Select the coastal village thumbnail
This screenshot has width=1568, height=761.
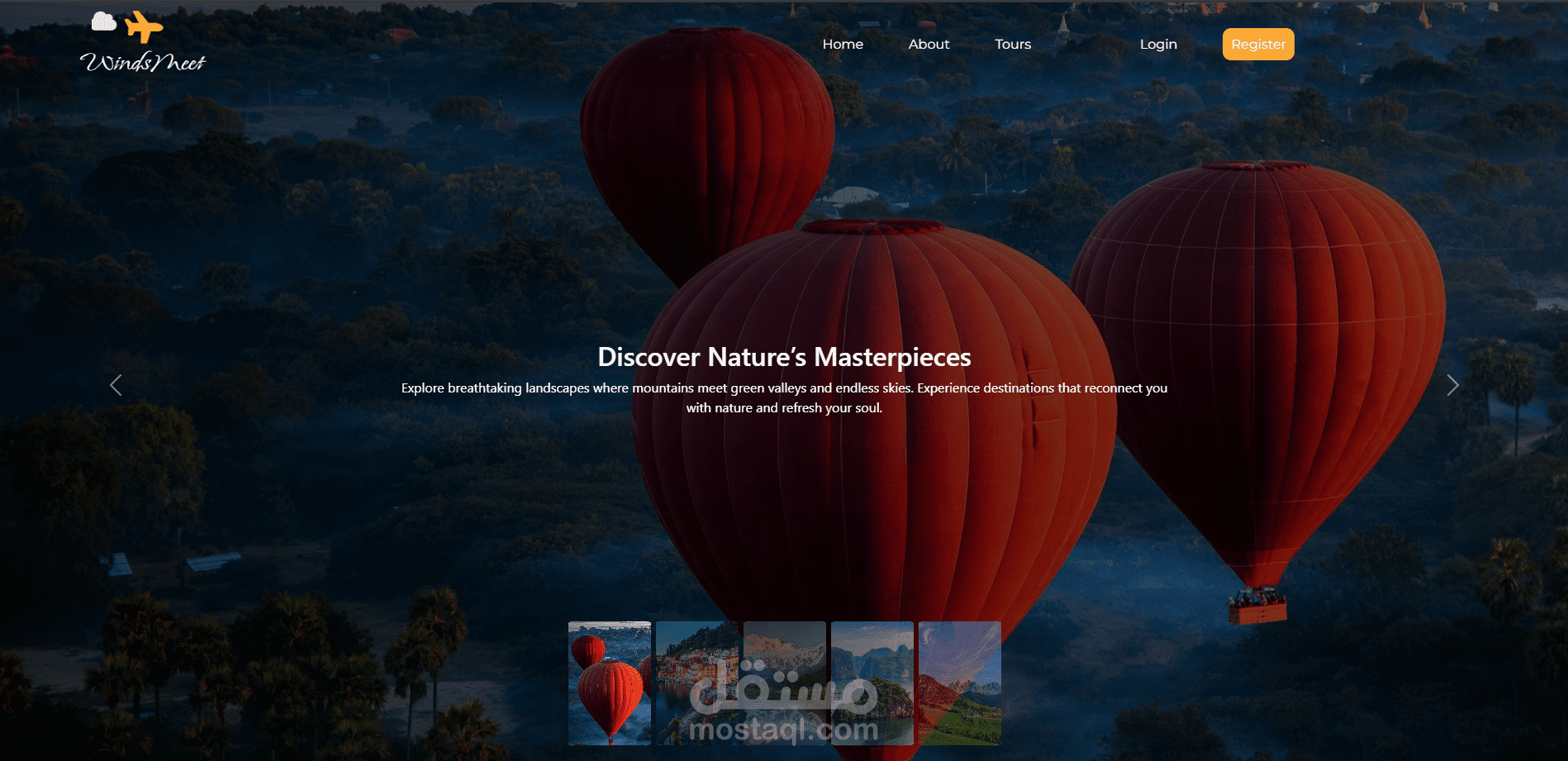pyautogui.click(x=697, y=683)
